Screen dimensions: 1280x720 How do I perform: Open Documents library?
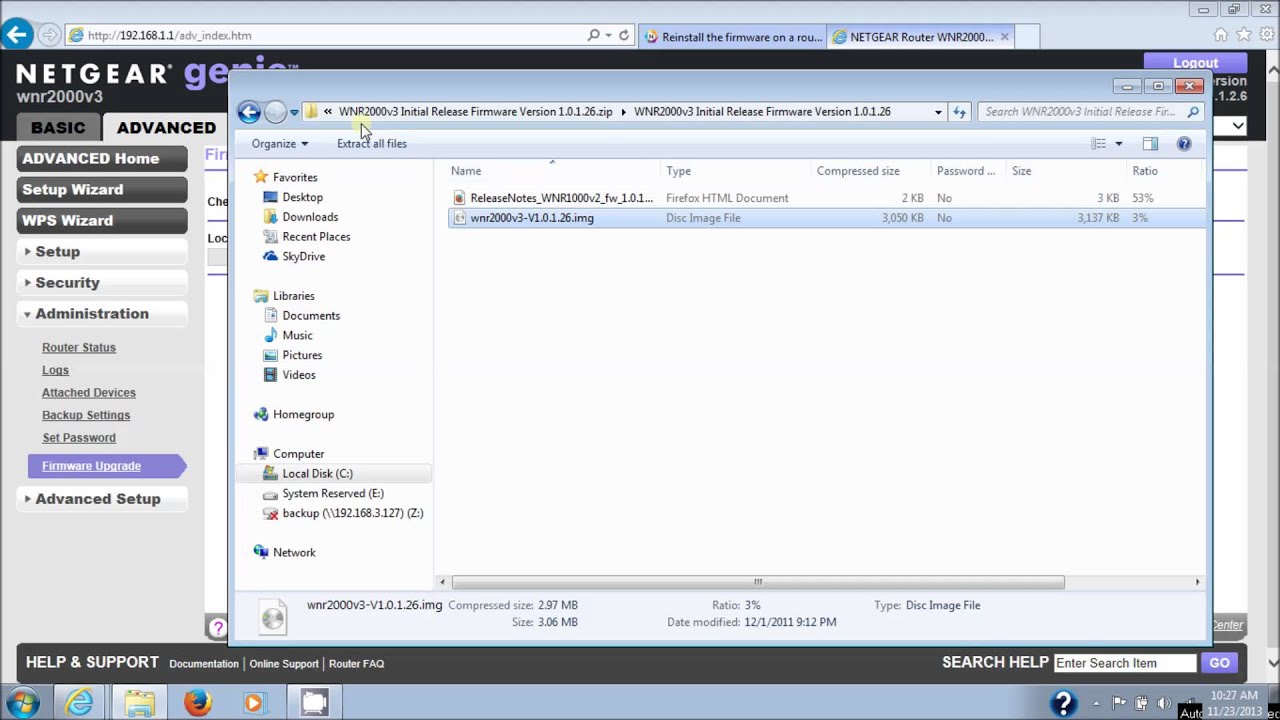click(x=311, y=316)
